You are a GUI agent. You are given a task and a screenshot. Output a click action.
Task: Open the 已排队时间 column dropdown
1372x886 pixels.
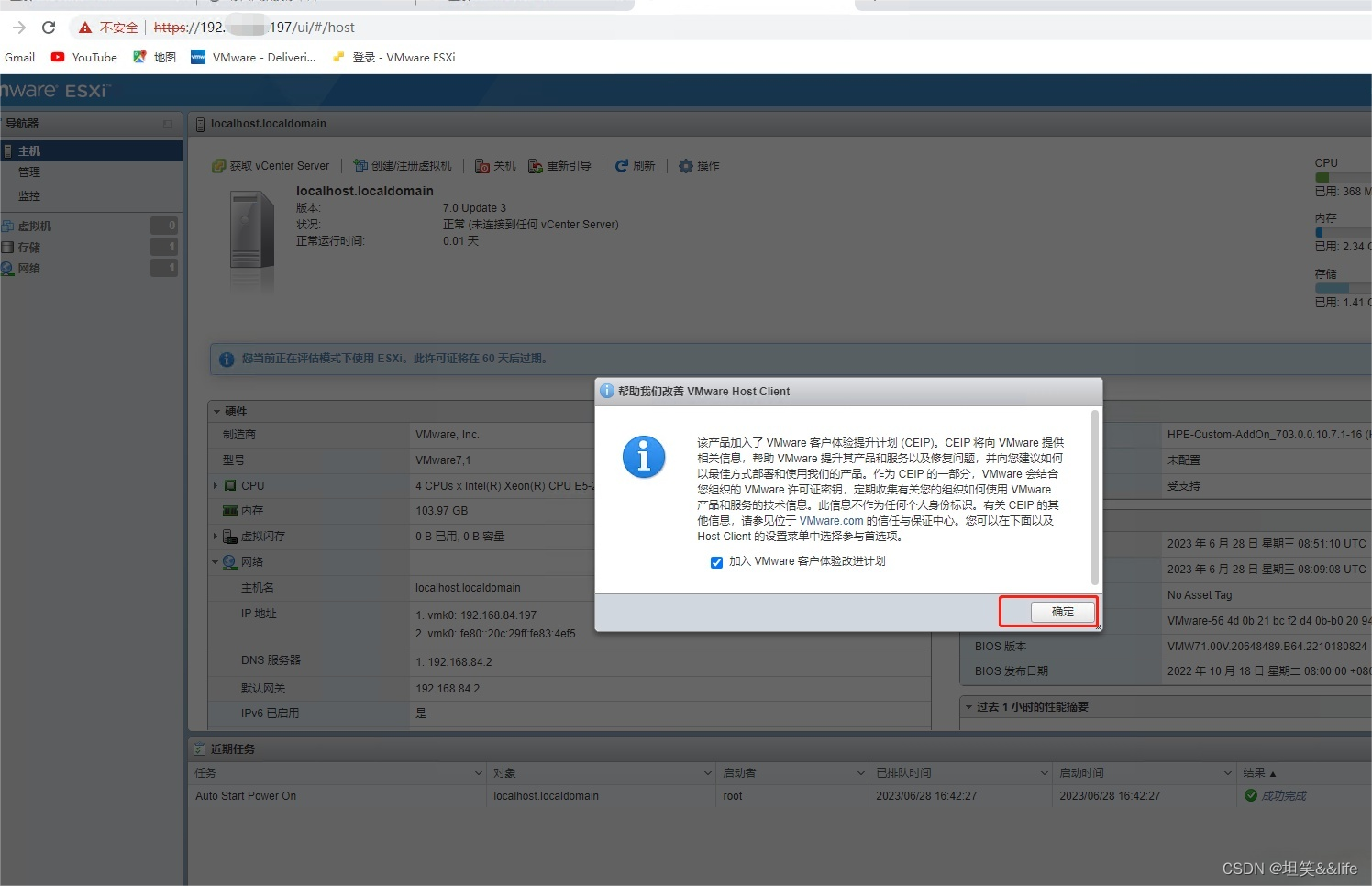[1044, 773]
